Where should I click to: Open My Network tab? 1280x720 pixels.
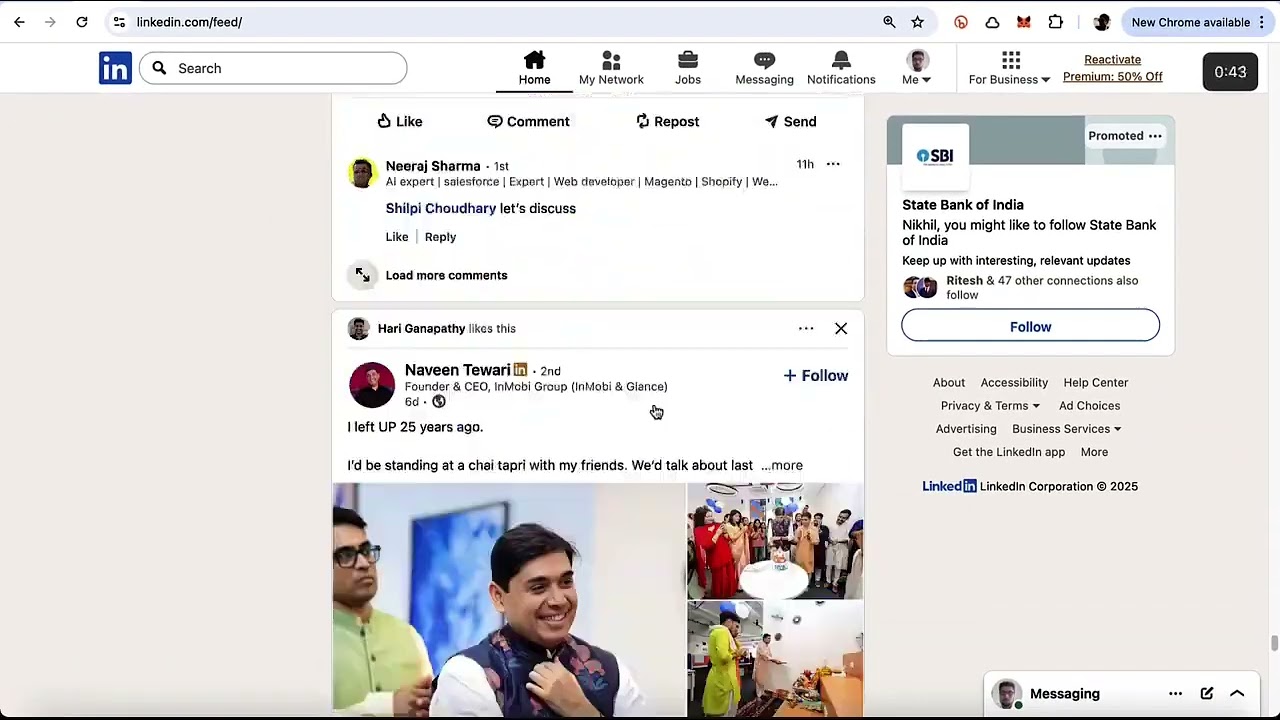coord(611,68)
